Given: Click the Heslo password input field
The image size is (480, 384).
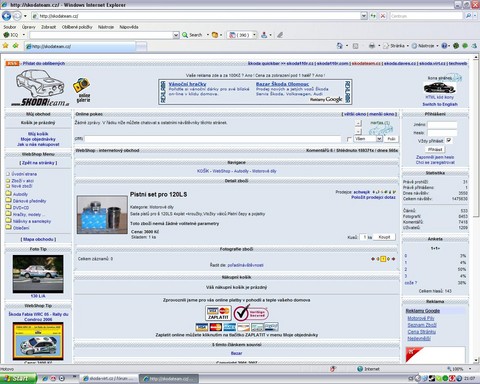Looking at the screenshot, I should tap(442, 133).
